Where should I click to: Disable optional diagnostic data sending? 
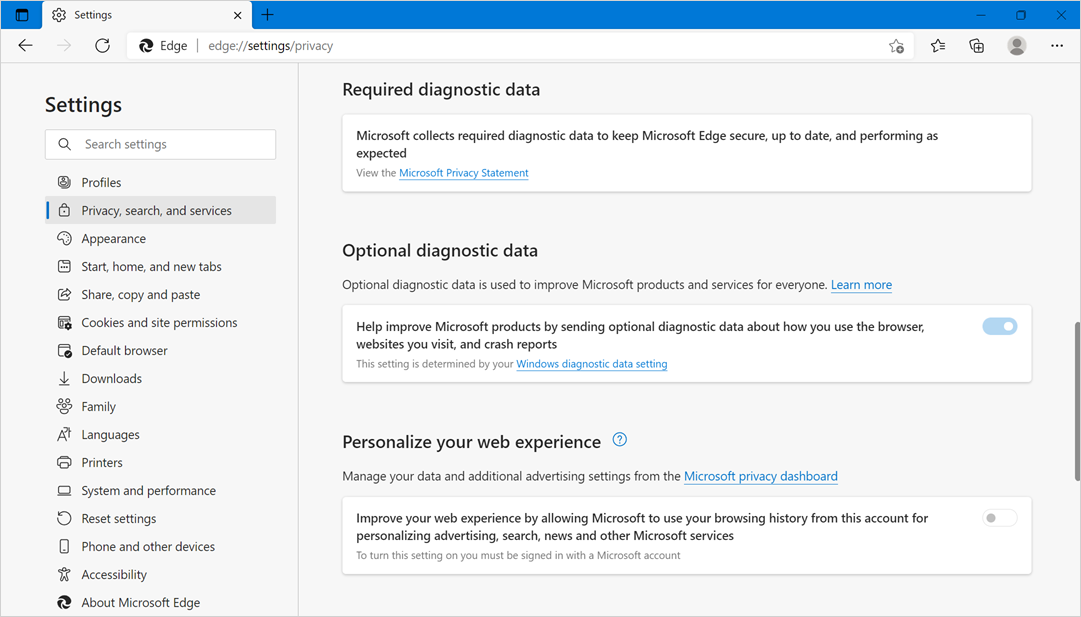(999, 326)
